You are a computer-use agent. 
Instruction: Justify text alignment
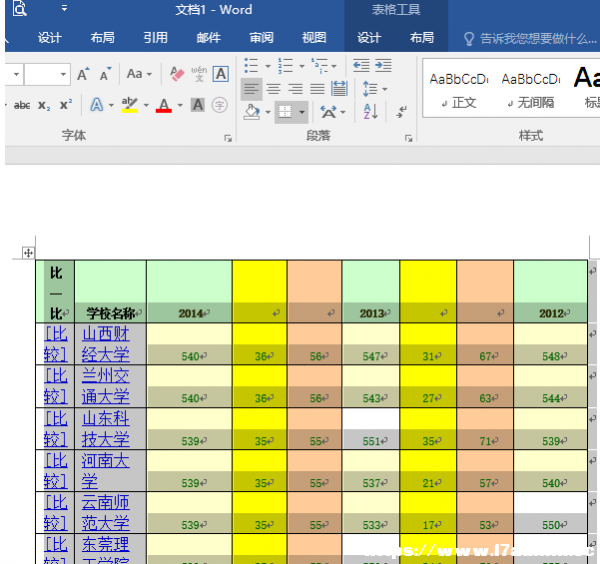coord(317,89)
